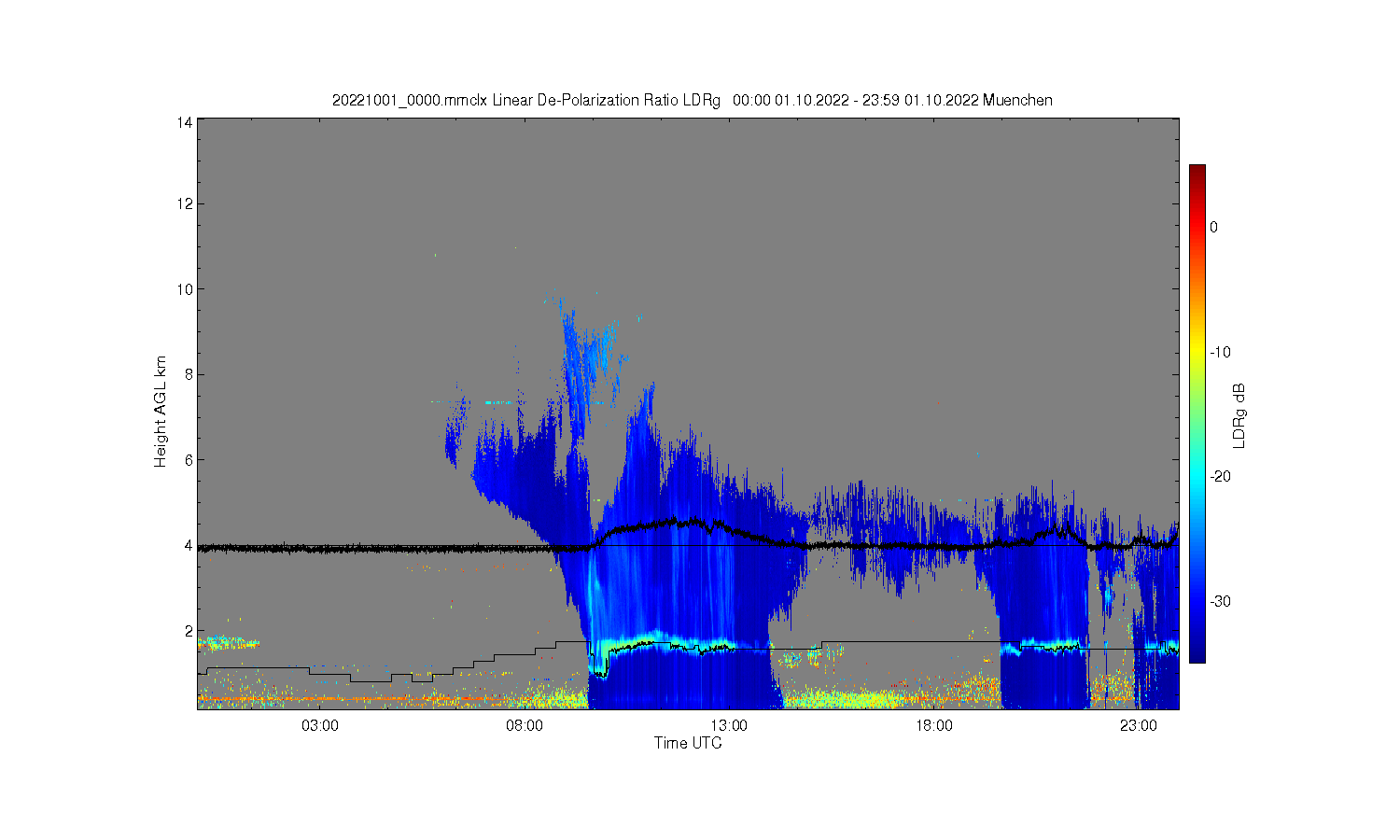Click the height tick label 10
This screenshot has width=1400, height=840.
pos(185,289)
